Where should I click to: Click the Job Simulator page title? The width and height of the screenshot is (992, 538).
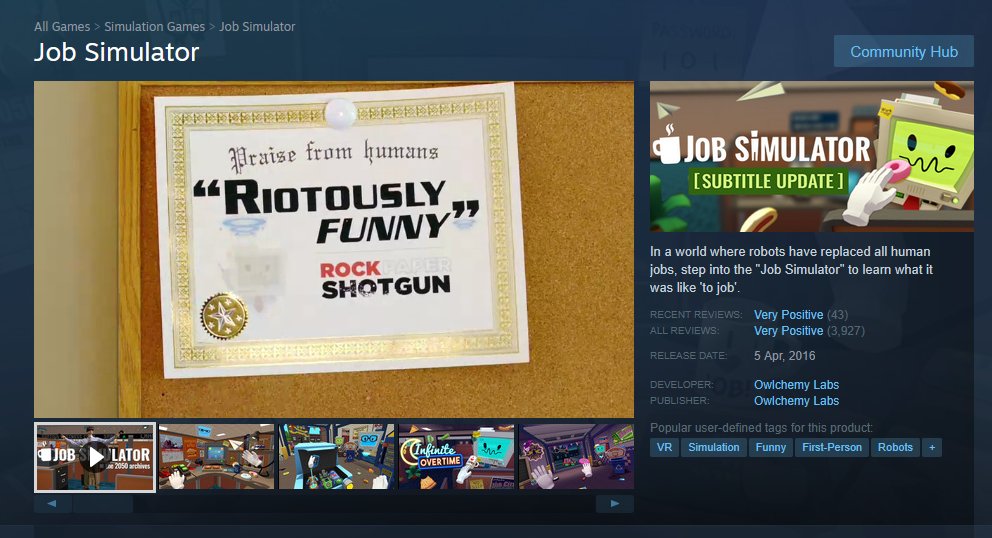pos(116,52)
